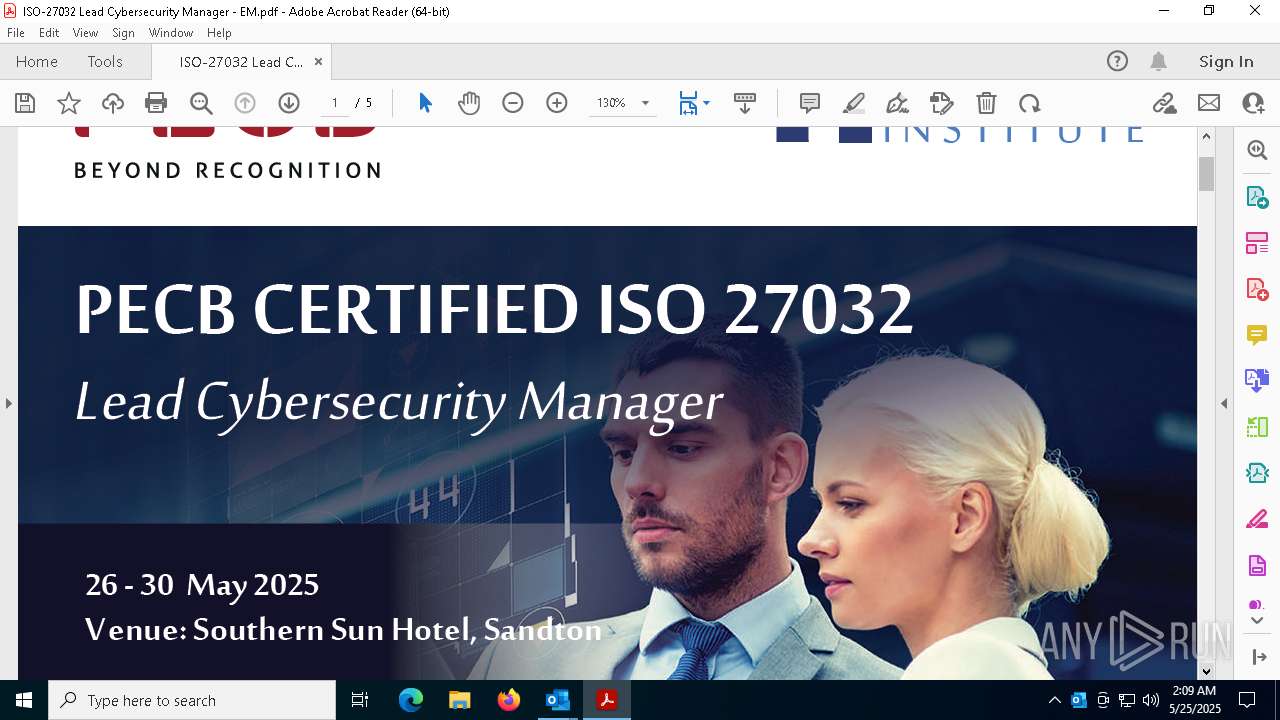Viewport: 1280px width, 720px height.
Task: Open the Sign menu
Action: click(123, 33)
